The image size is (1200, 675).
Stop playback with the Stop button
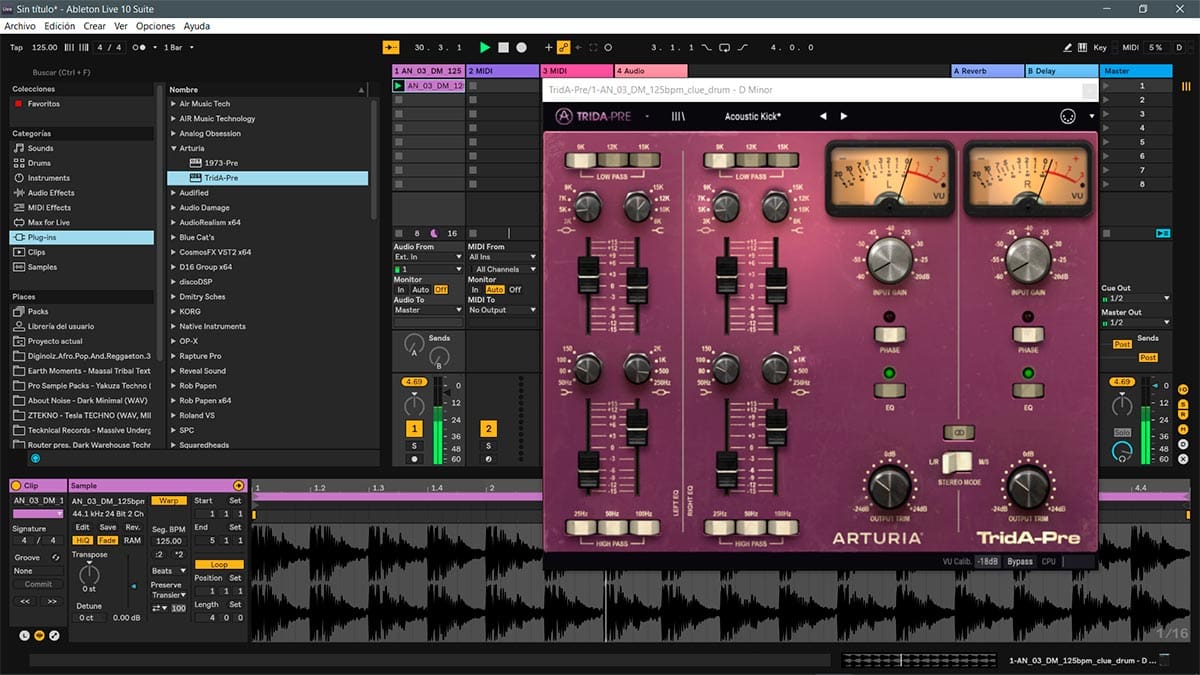[503, 47]
